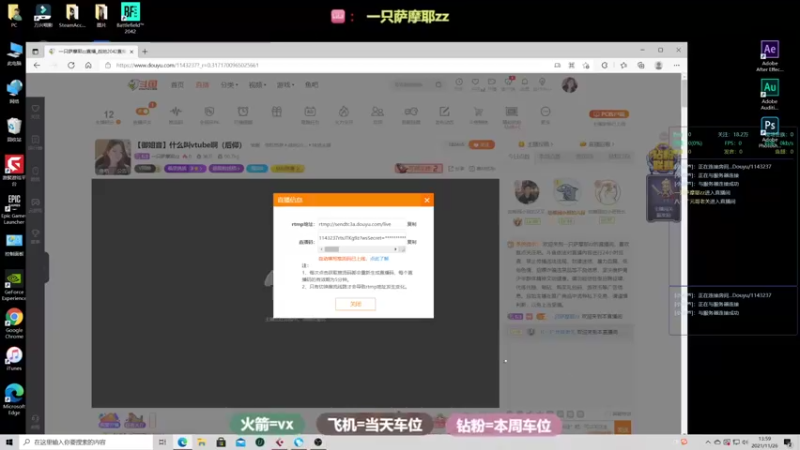This screenshot has height=450, width=800.
Task: Close the orange stream-info dialog with X
Action: click(427, 200)
